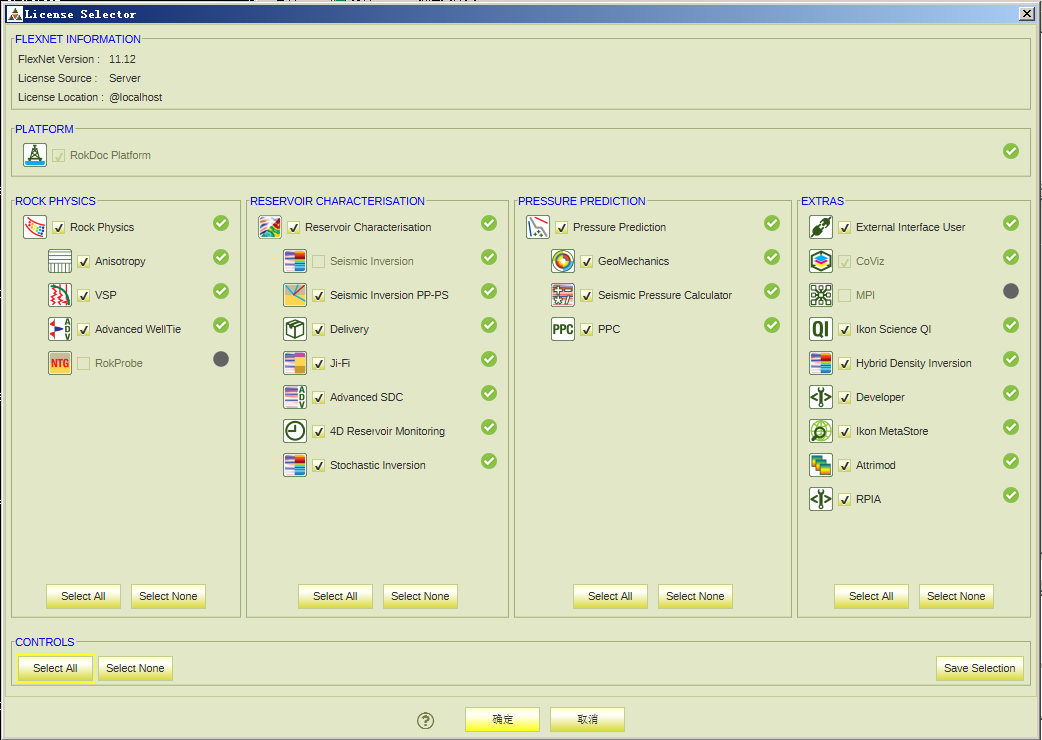Toggle the Developer license checkbox
1042x740 pixels.
pos(845,397)
